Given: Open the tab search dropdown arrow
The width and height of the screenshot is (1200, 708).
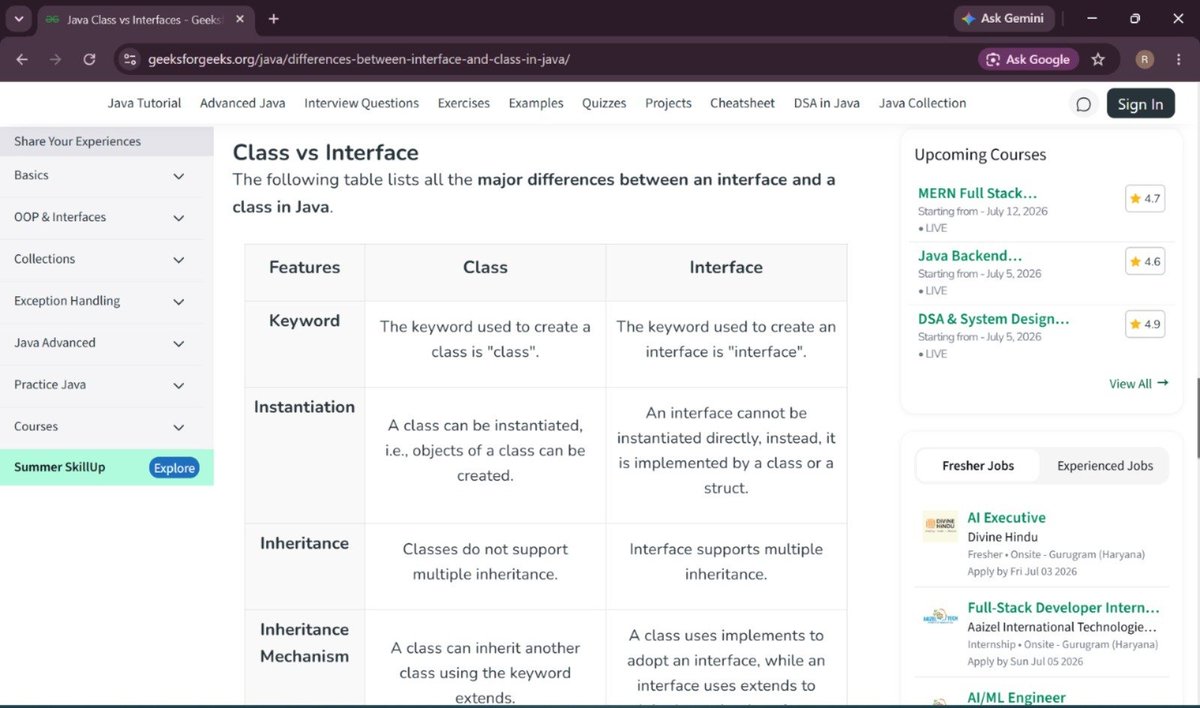Looking at the screenshot, I should click(x=18, y=19).
